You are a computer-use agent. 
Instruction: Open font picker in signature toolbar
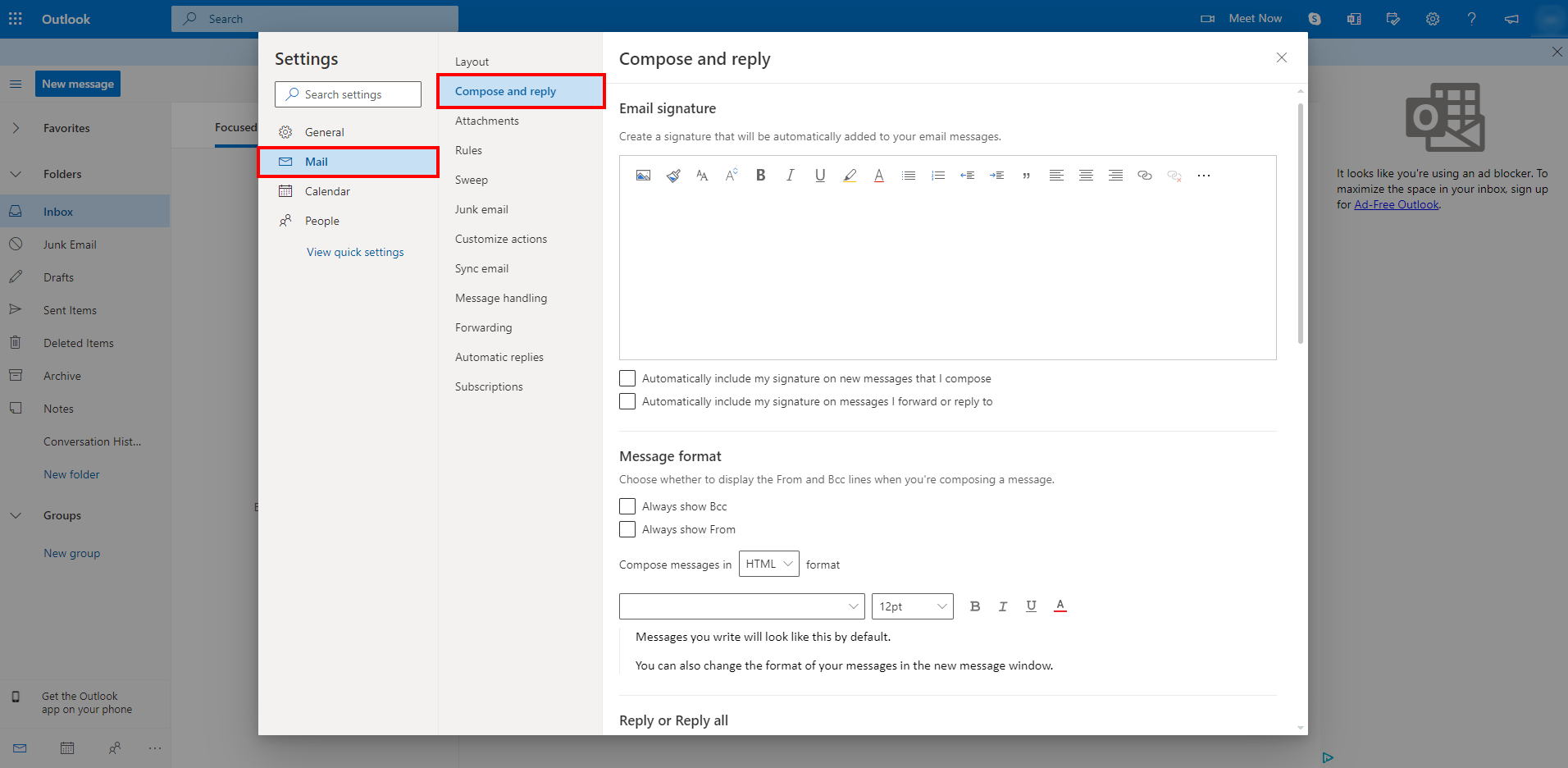[702, 176]
